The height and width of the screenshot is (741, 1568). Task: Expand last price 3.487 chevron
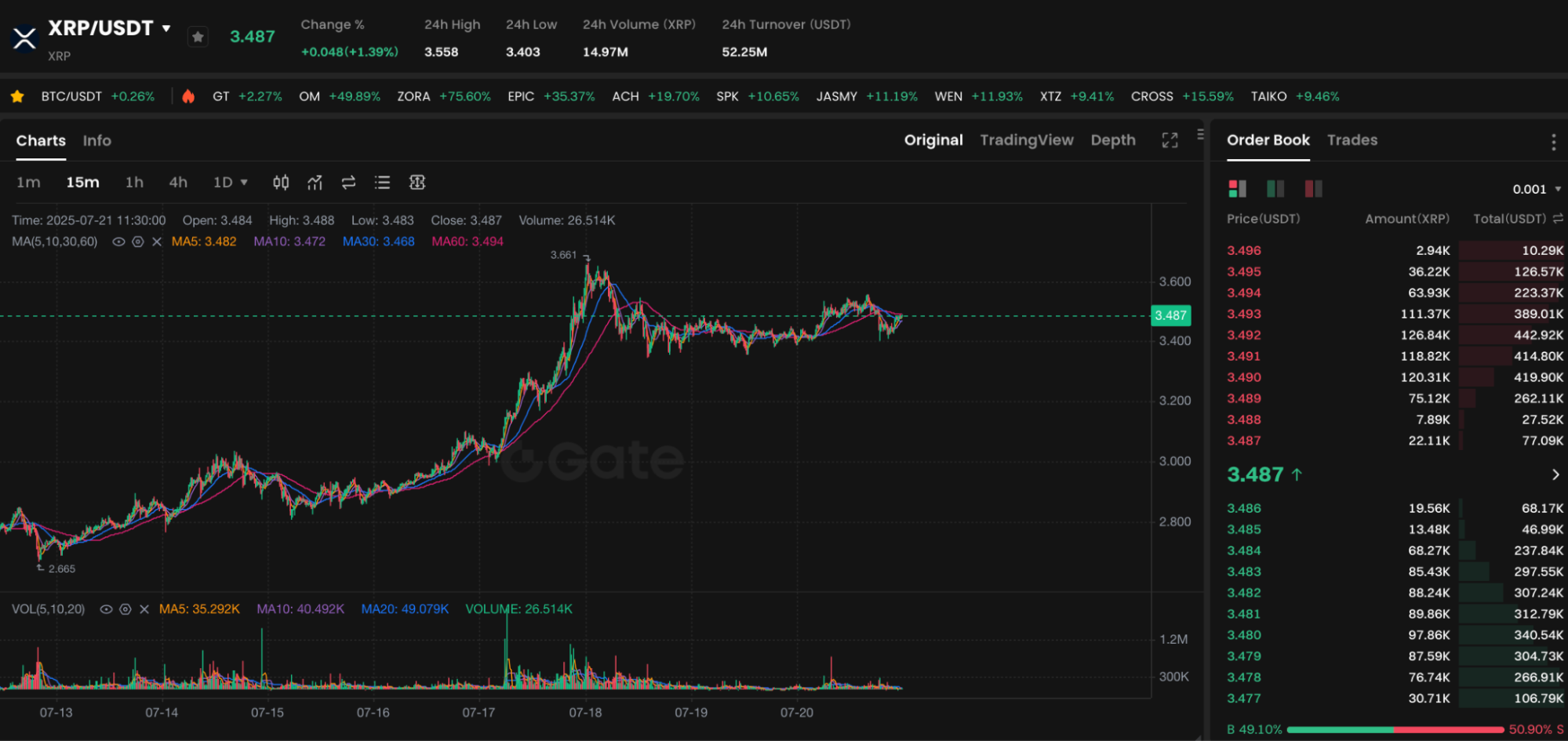(x=1555, y=474)
